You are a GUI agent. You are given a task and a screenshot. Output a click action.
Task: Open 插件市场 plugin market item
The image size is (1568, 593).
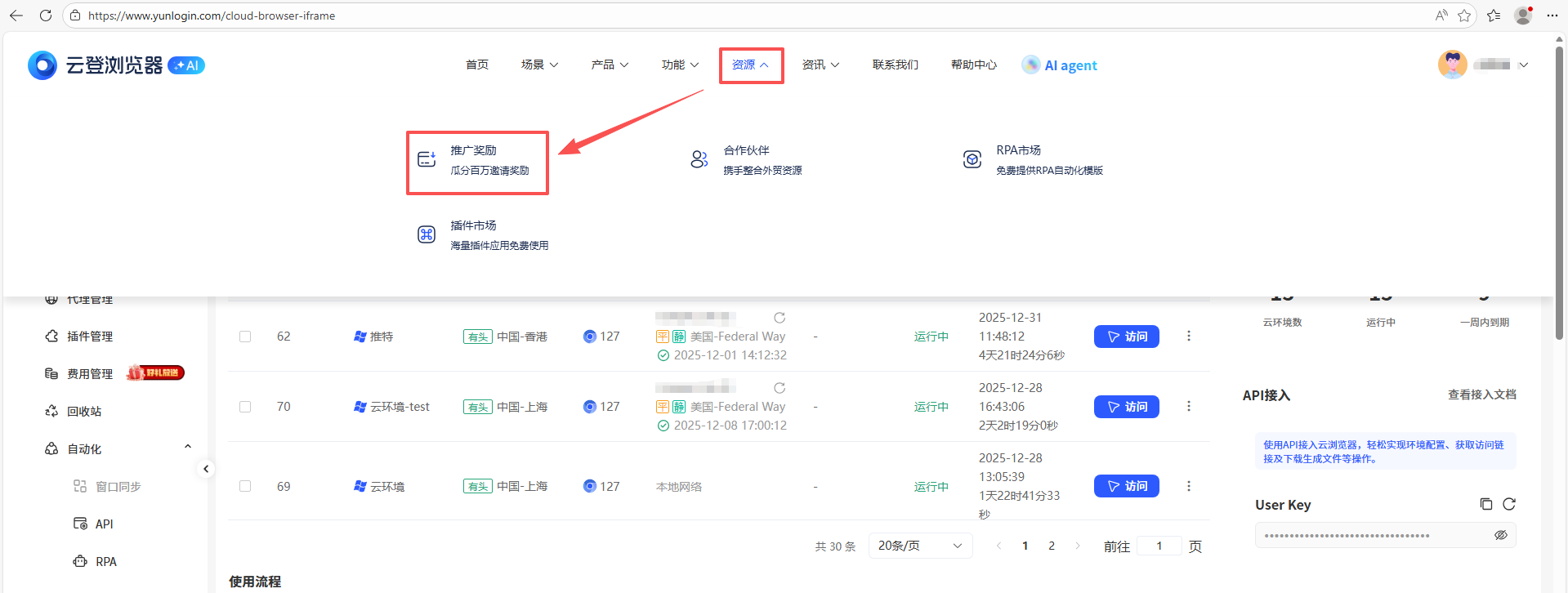(x=482, y=235)
